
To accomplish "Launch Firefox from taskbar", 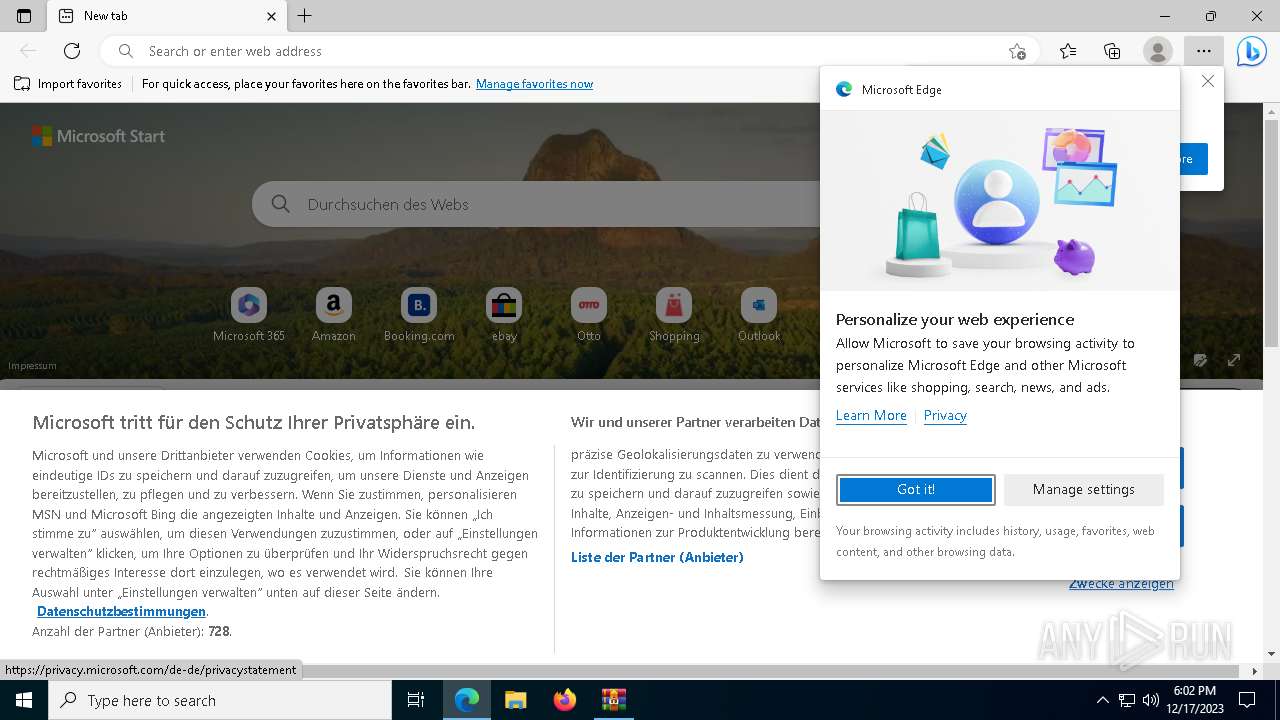I will tap(564, 700).
